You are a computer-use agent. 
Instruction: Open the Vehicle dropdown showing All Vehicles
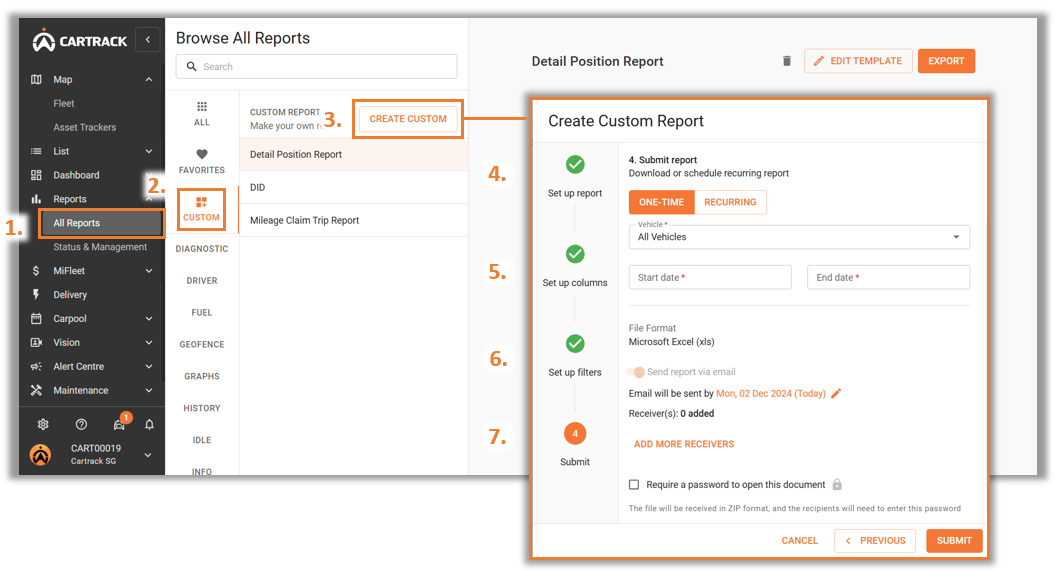(x=799, y=237)
